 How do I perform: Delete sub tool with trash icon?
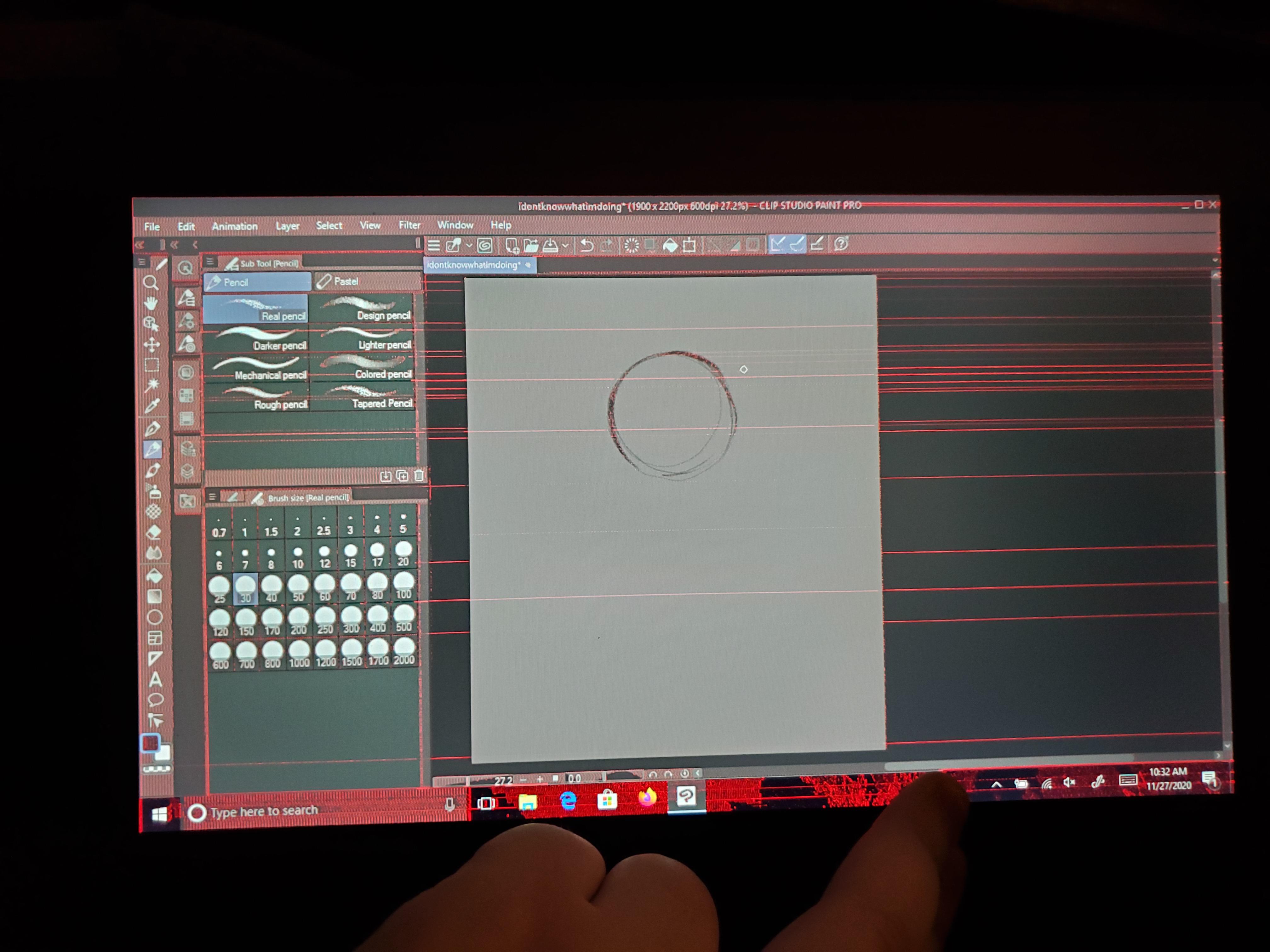(419, 476)
